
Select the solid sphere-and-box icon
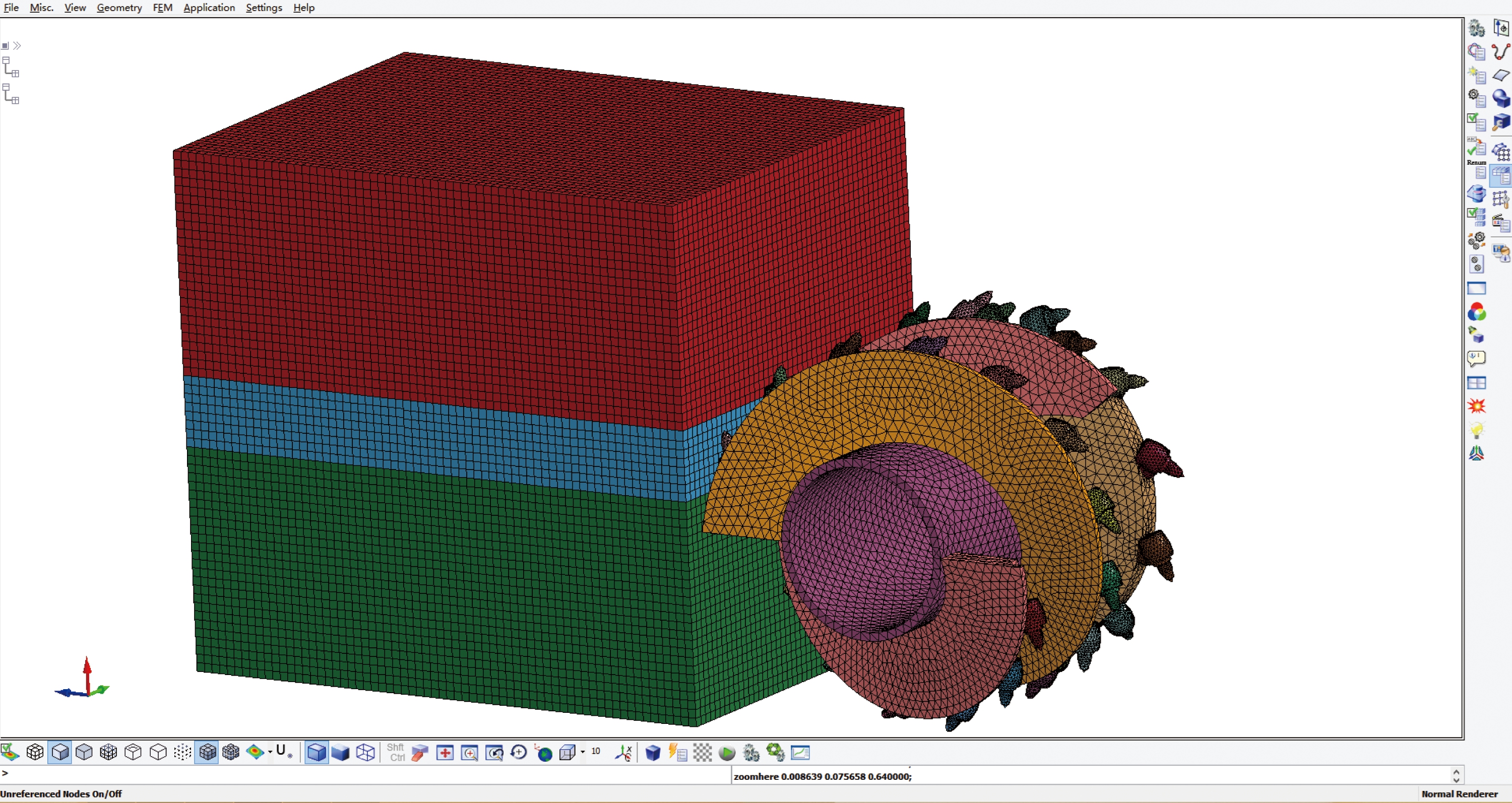pos(1501,98)
